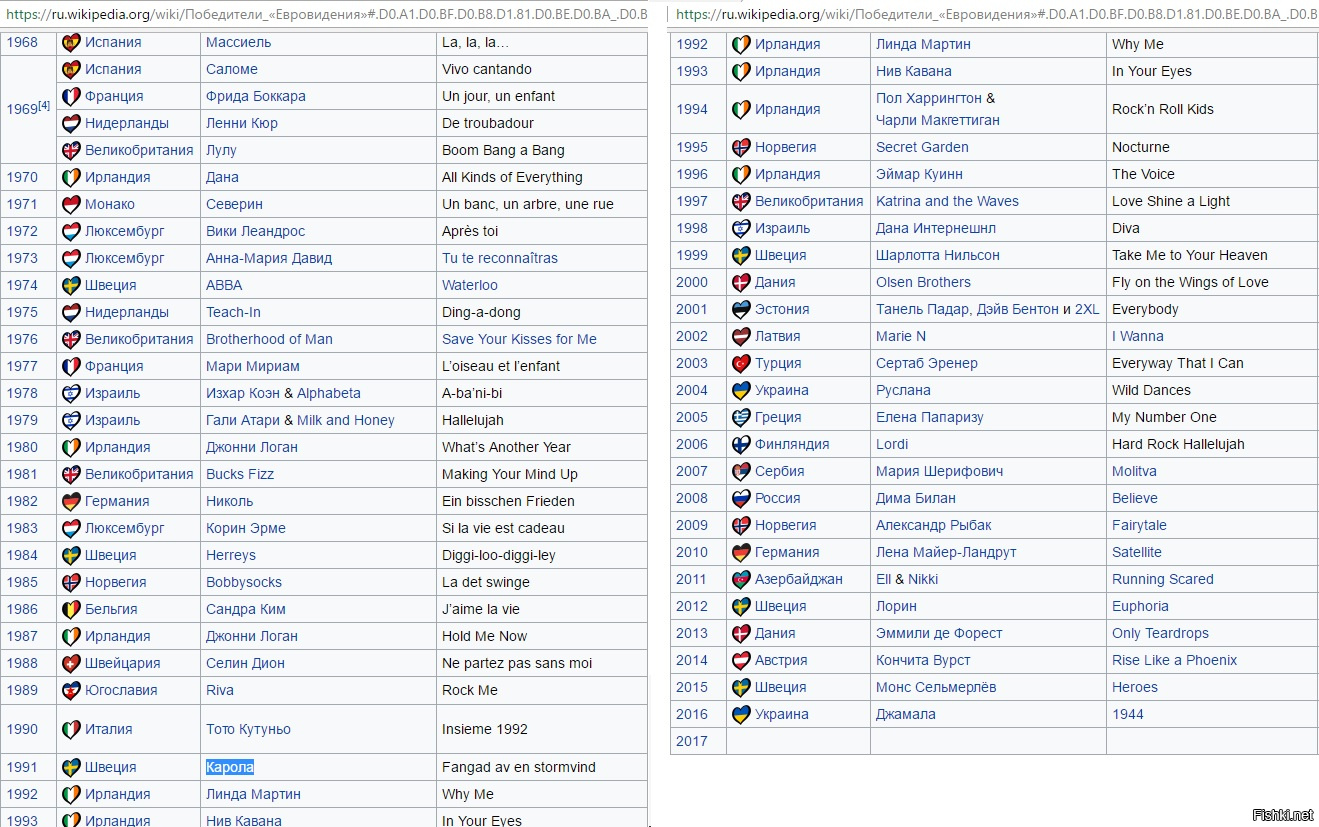1319x827 pixels.
Task: Follow the 2017 year link in the empty row
Action: (x=691, y=742)
